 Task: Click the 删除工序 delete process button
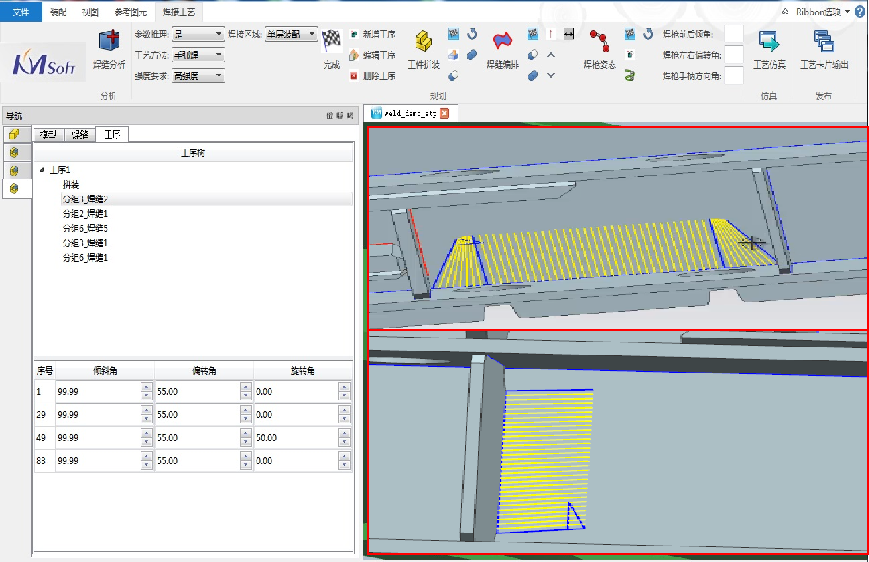372,75
